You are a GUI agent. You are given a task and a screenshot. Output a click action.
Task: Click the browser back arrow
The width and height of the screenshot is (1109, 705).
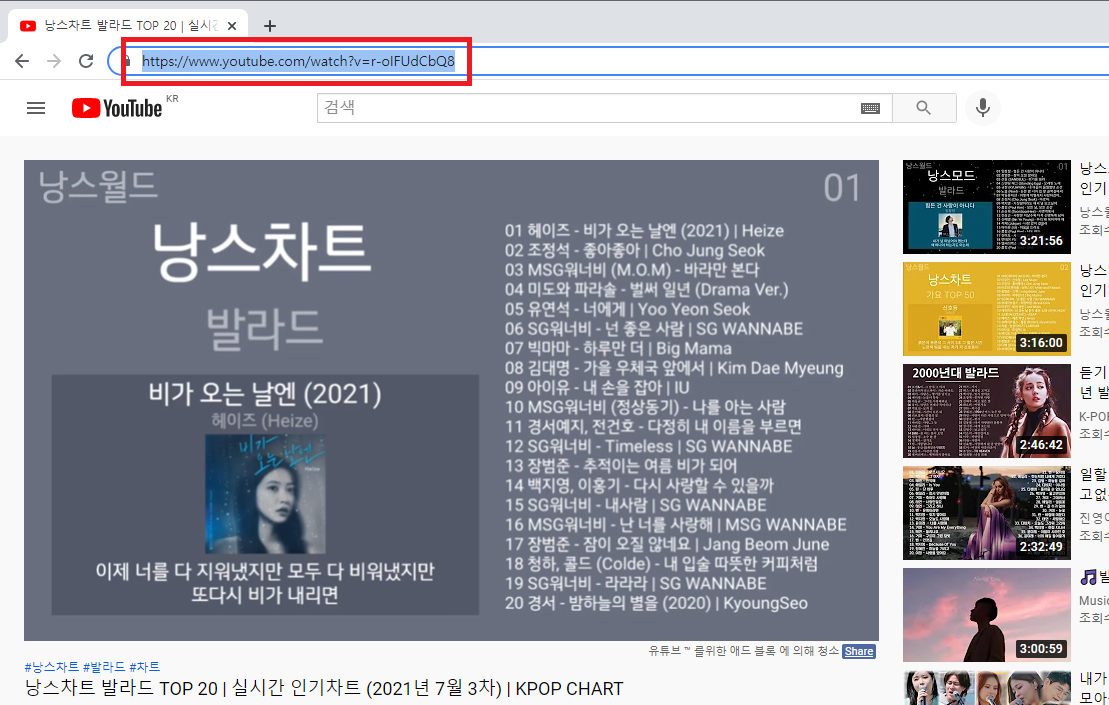pyautogui.click(x=22, y=61)
